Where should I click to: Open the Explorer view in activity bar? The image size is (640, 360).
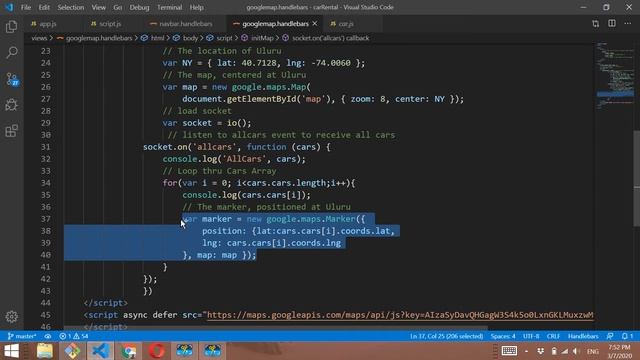pos(11,27)
